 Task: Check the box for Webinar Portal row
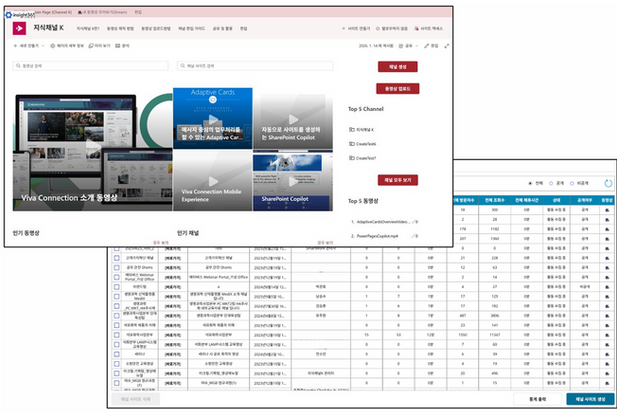click(x=117, y=277)
